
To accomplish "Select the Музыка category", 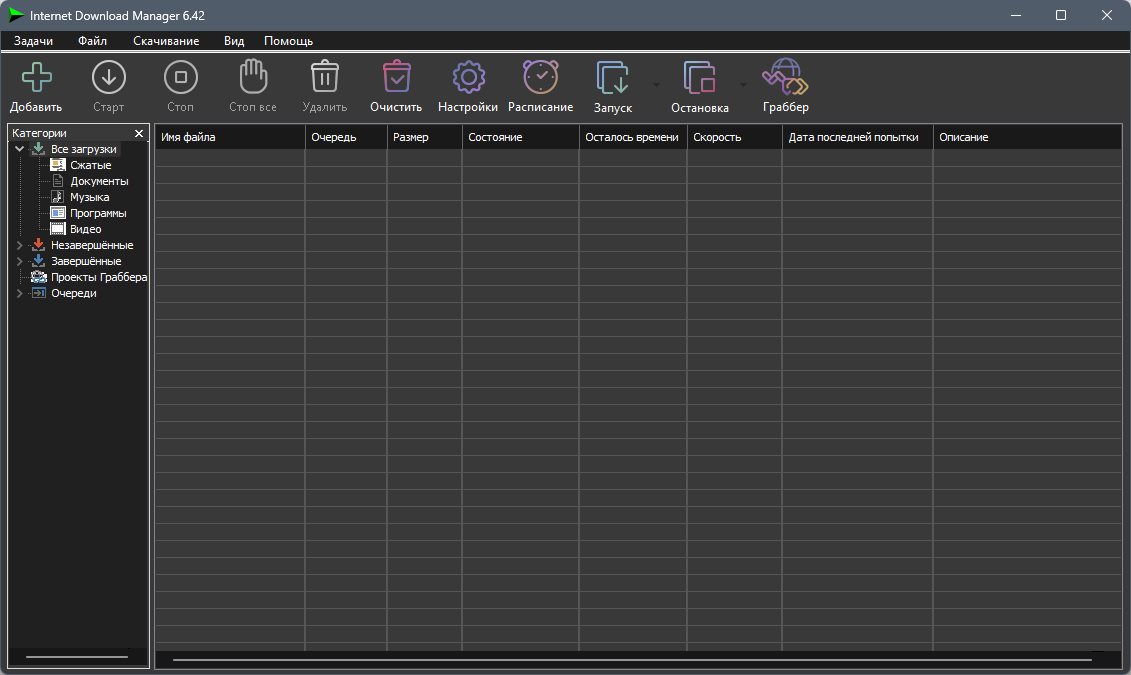I will click(x=89, y=197).
